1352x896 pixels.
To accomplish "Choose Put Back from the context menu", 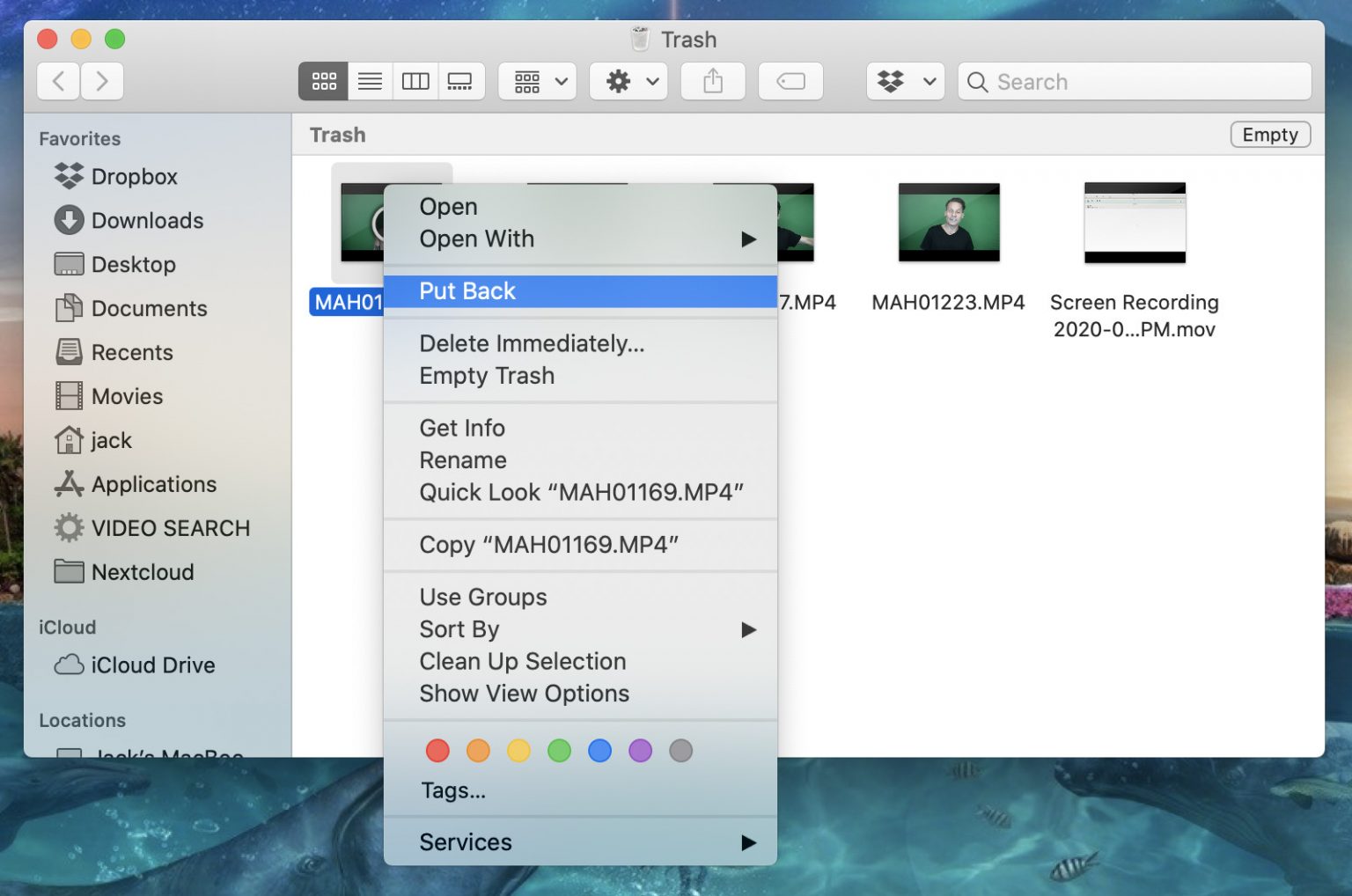I will [467, 290].
